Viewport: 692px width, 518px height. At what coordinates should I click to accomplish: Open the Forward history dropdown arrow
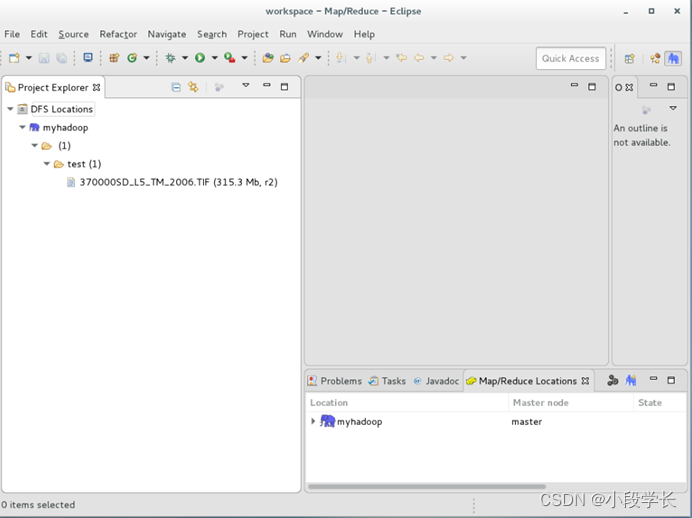[463, 58]
